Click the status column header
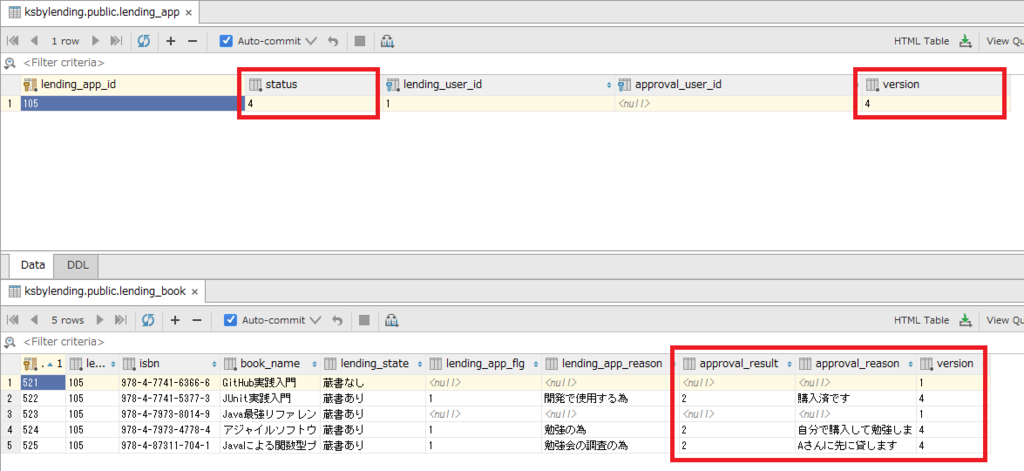The width and height of the screenshot is (1024, 471). coord(312,84)
